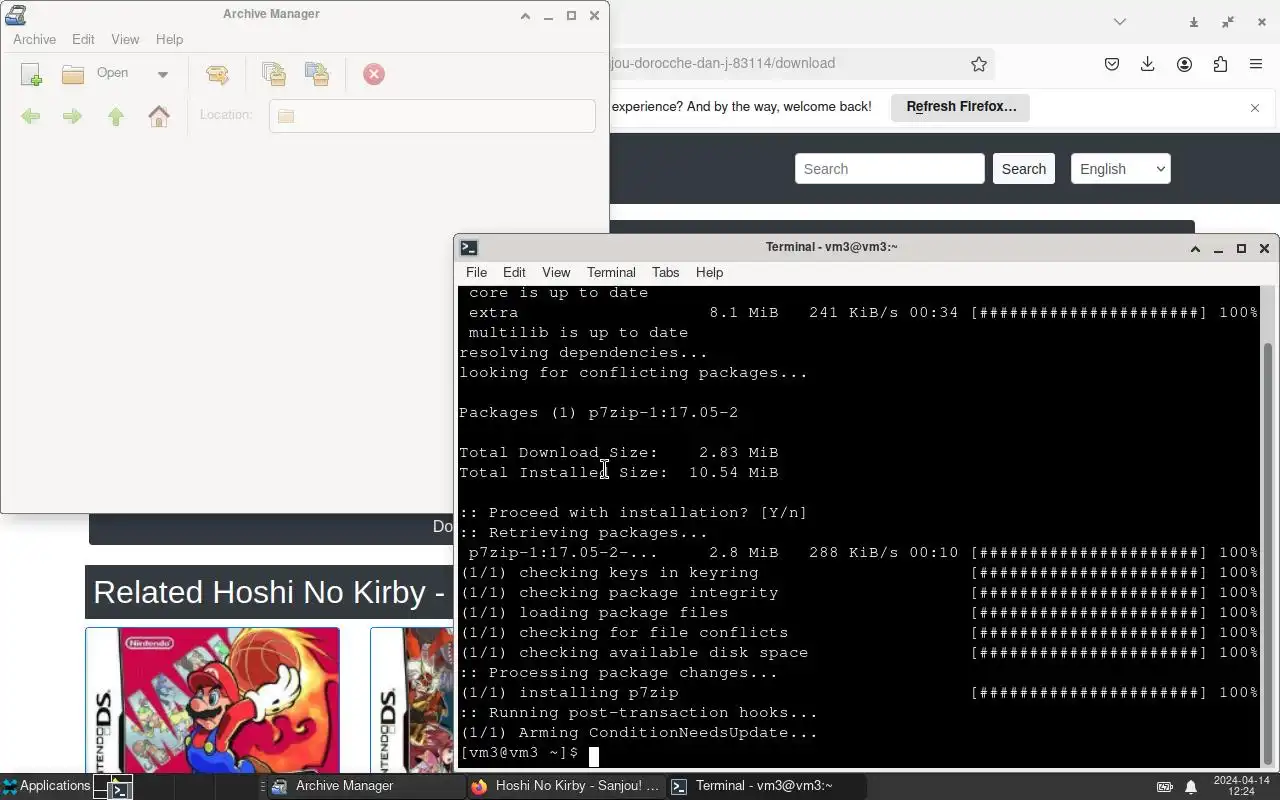Switch to Hoshi No Kirby Firefox taskbar item
Viewport: 1280px width, 800px height.
565,786
